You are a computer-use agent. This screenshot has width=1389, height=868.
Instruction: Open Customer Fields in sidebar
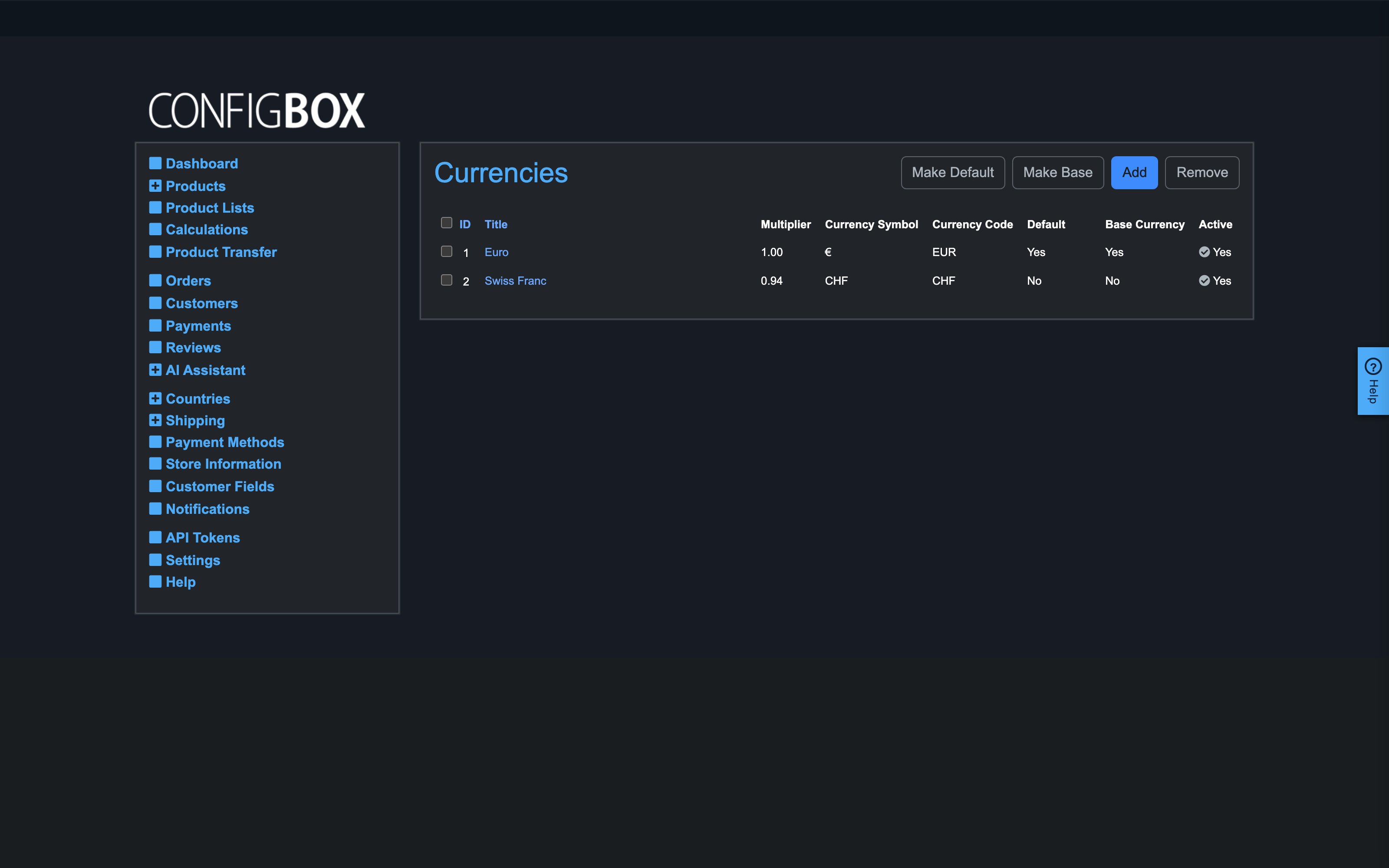point(220,486)
